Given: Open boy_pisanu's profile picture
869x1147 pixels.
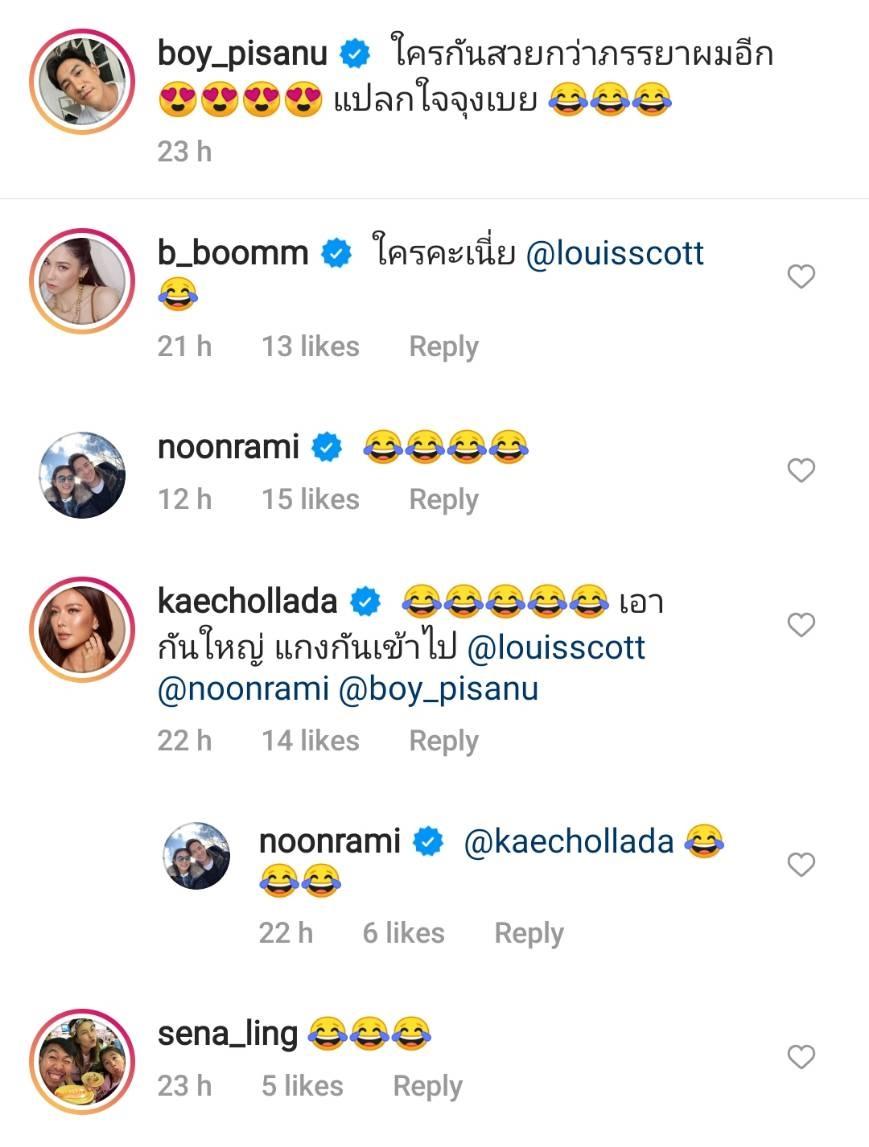Looking at the screenshot, I should [82, 80].
